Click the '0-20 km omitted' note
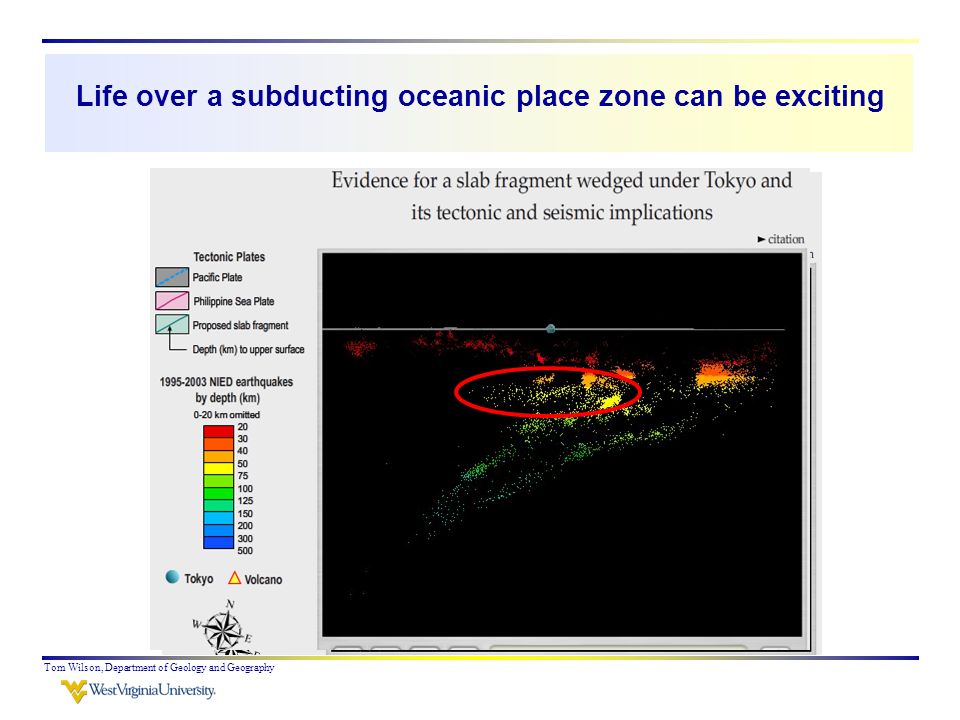Viewport: 960px width, 720px height. 227,415
